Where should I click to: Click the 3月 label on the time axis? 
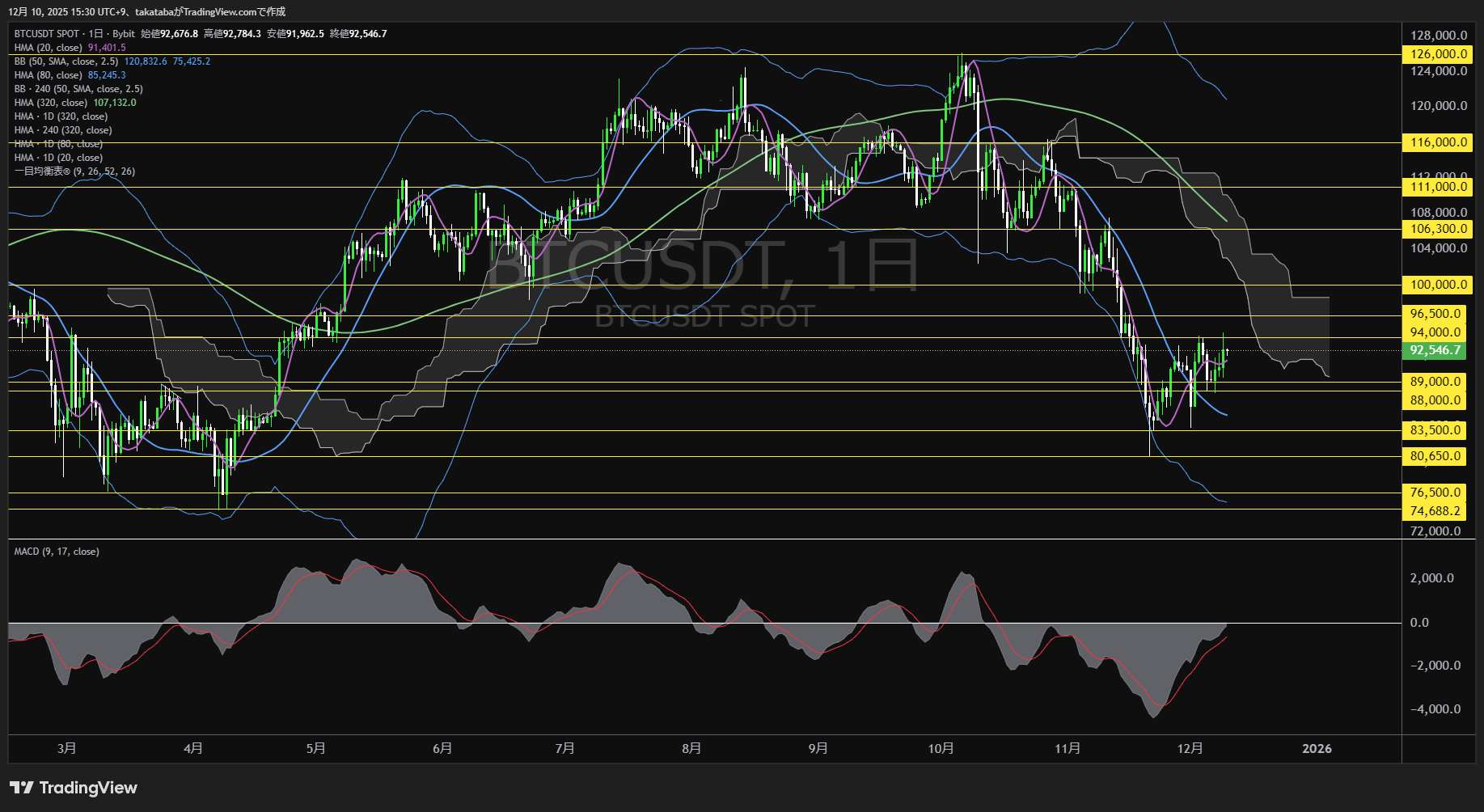pos(67,748)
